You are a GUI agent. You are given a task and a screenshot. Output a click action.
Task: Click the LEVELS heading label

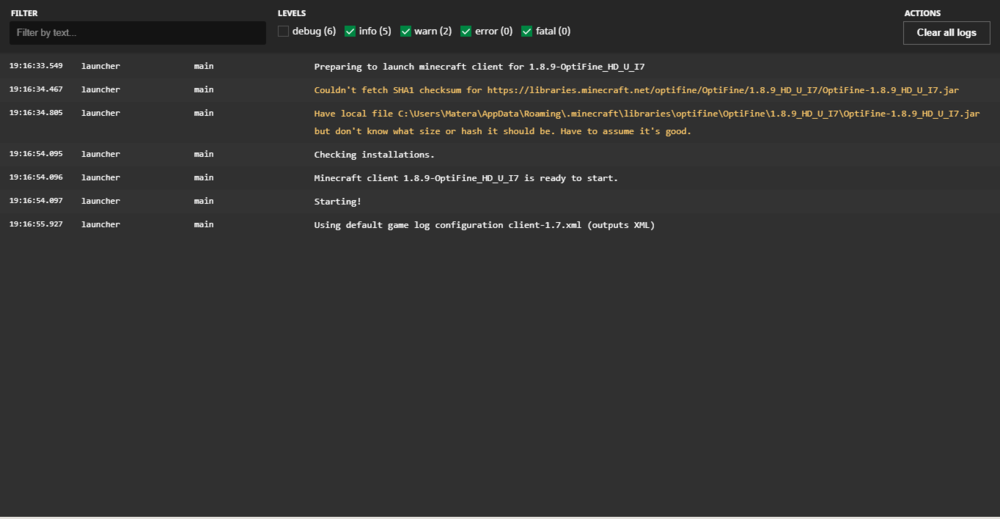[291, 13]
